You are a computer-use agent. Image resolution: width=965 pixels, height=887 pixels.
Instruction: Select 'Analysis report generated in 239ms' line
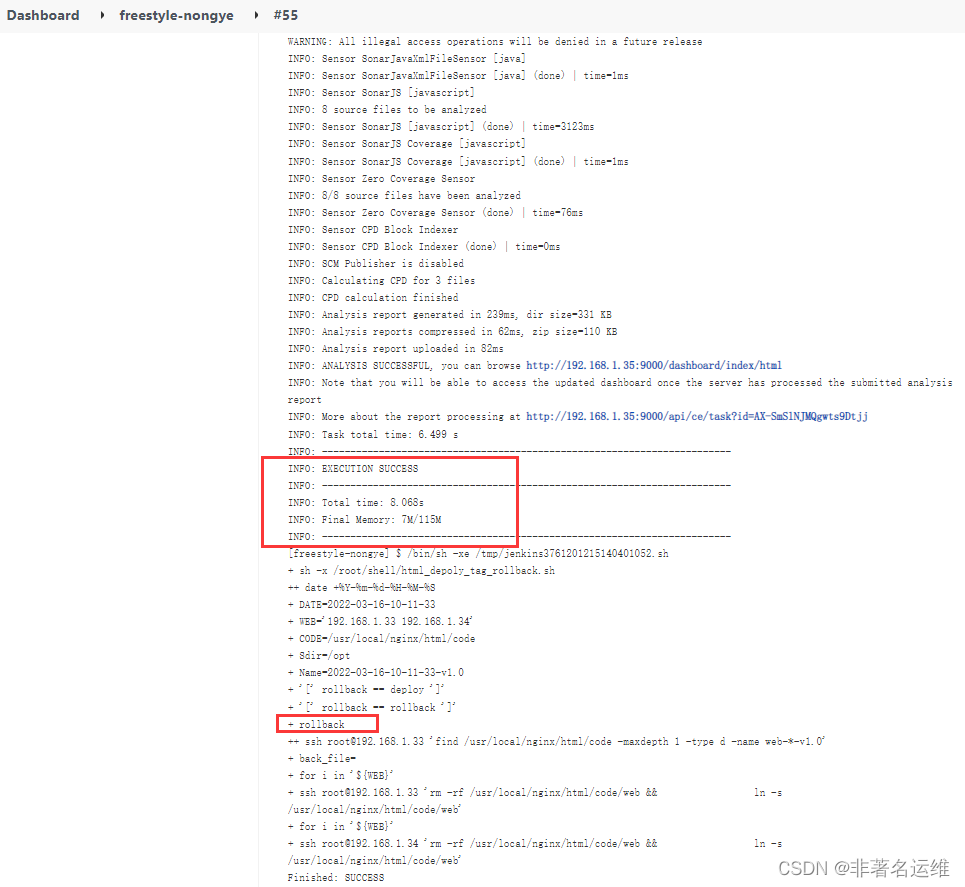point(449,315)
